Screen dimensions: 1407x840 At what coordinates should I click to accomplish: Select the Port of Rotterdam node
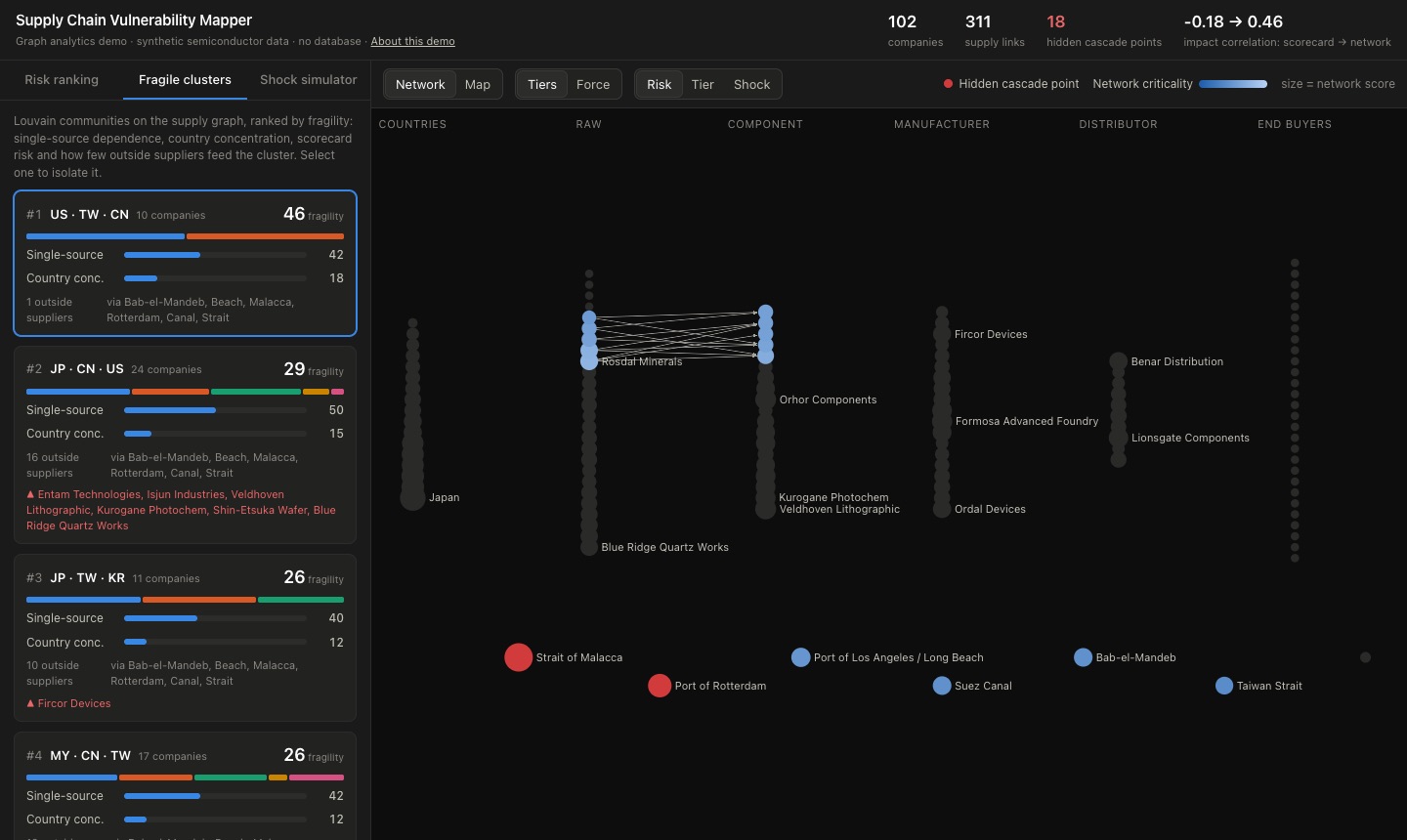[660, 686]
